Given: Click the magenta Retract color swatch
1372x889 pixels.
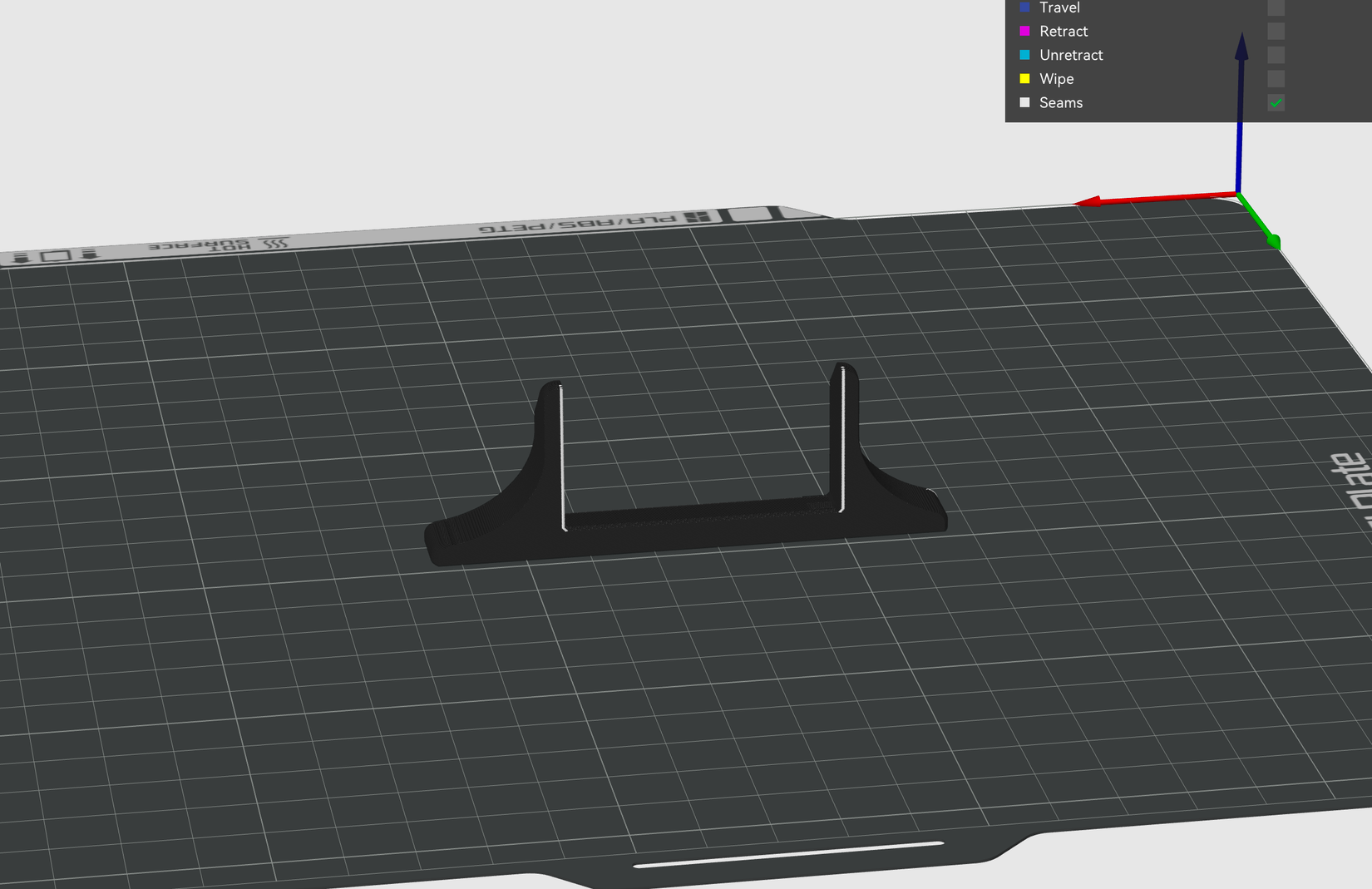Looking at the screenshot, I should (x=1024, y=31).
